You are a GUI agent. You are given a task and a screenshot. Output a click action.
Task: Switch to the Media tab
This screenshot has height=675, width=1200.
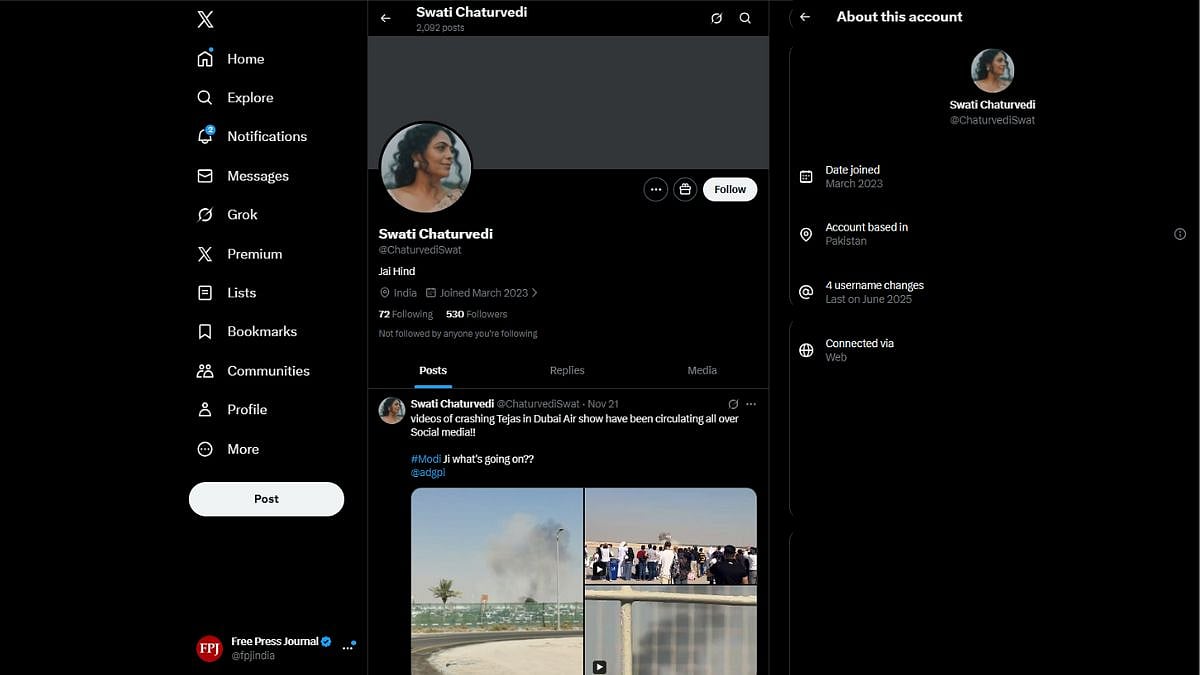(x=701, y=370)
